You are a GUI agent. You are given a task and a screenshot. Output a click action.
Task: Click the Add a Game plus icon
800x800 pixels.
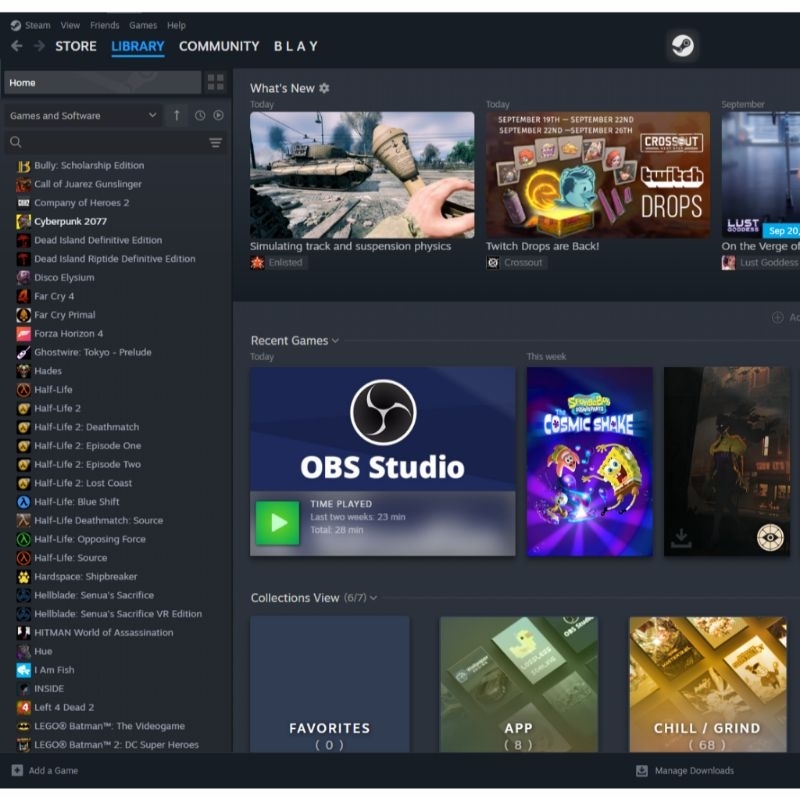(x=17, y=770)
